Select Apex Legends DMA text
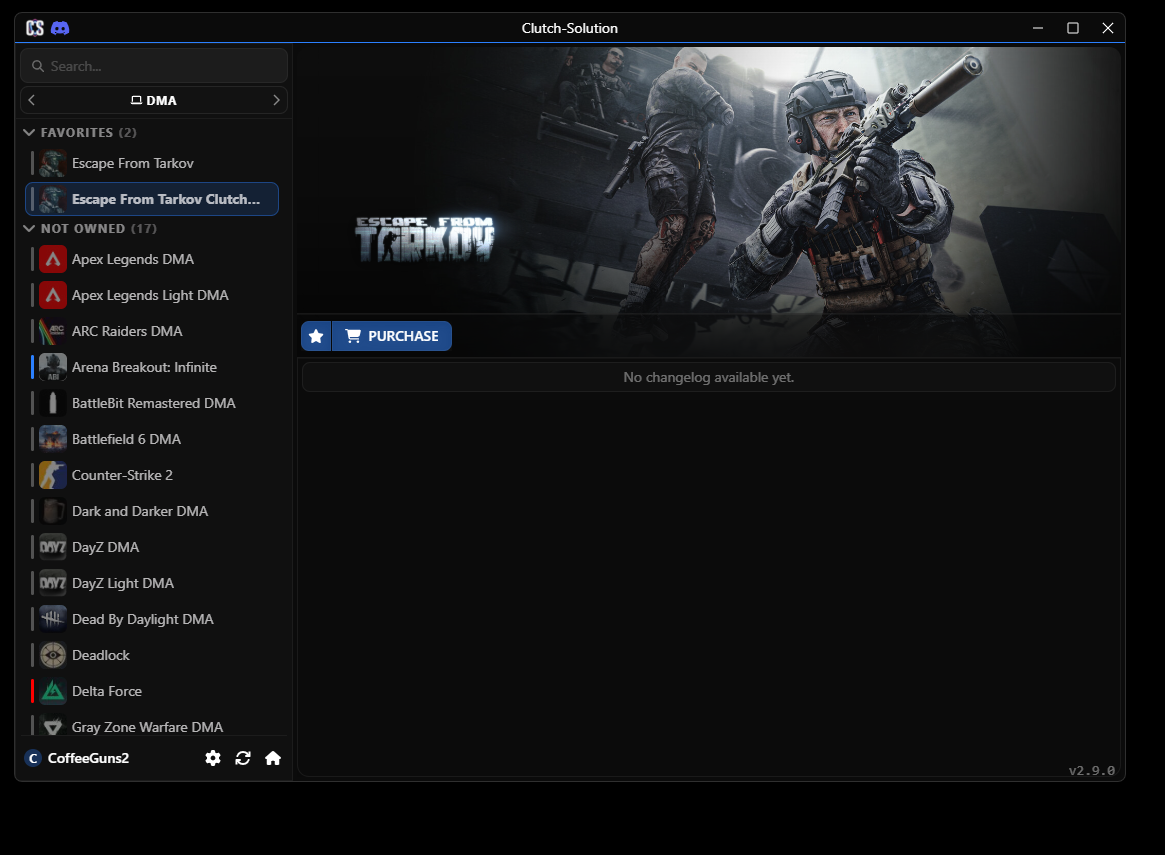Viewport: 1165px width, 855px height. point(133,259)
